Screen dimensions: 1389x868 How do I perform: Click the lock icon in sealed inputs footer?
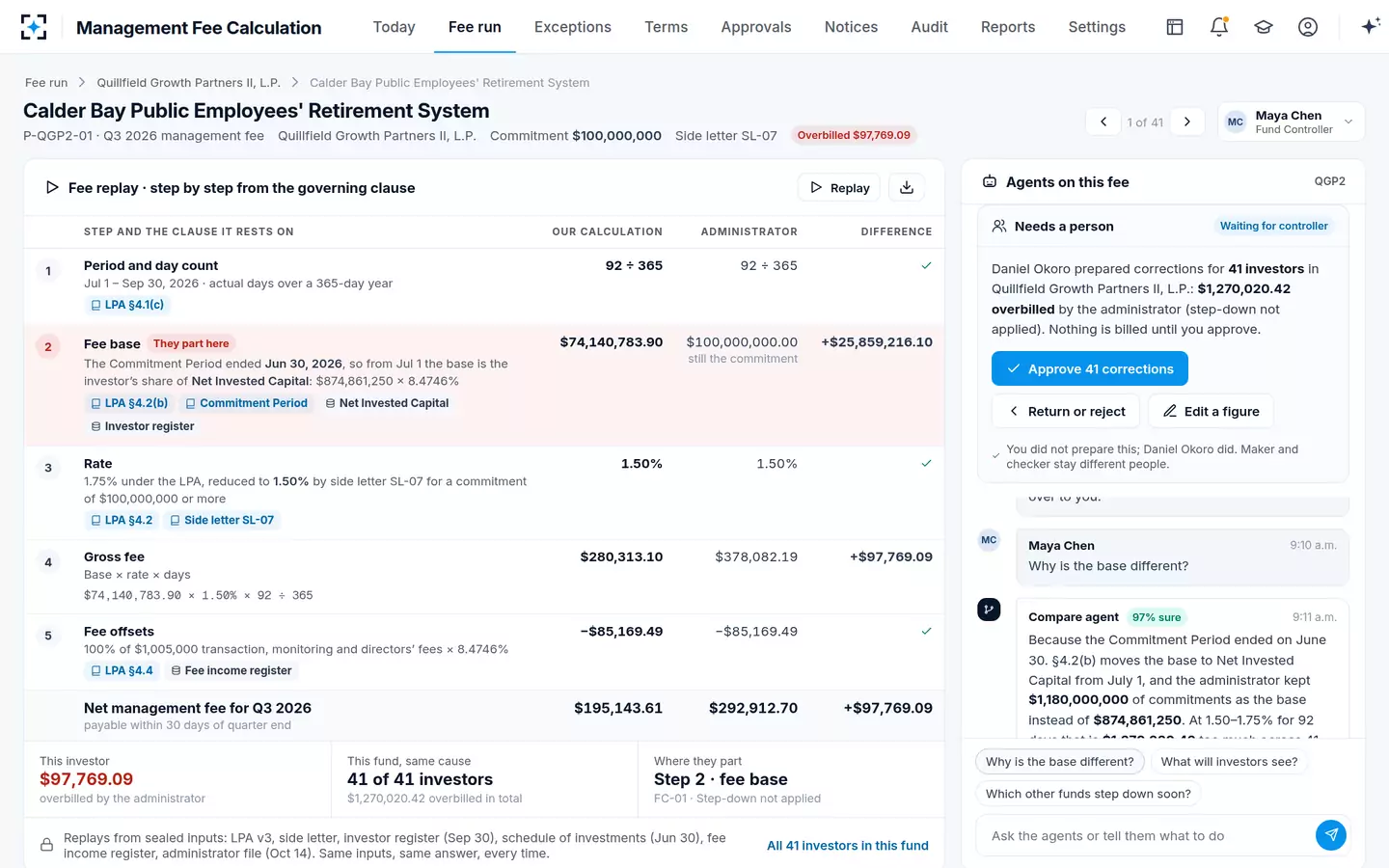pos(46,845)
